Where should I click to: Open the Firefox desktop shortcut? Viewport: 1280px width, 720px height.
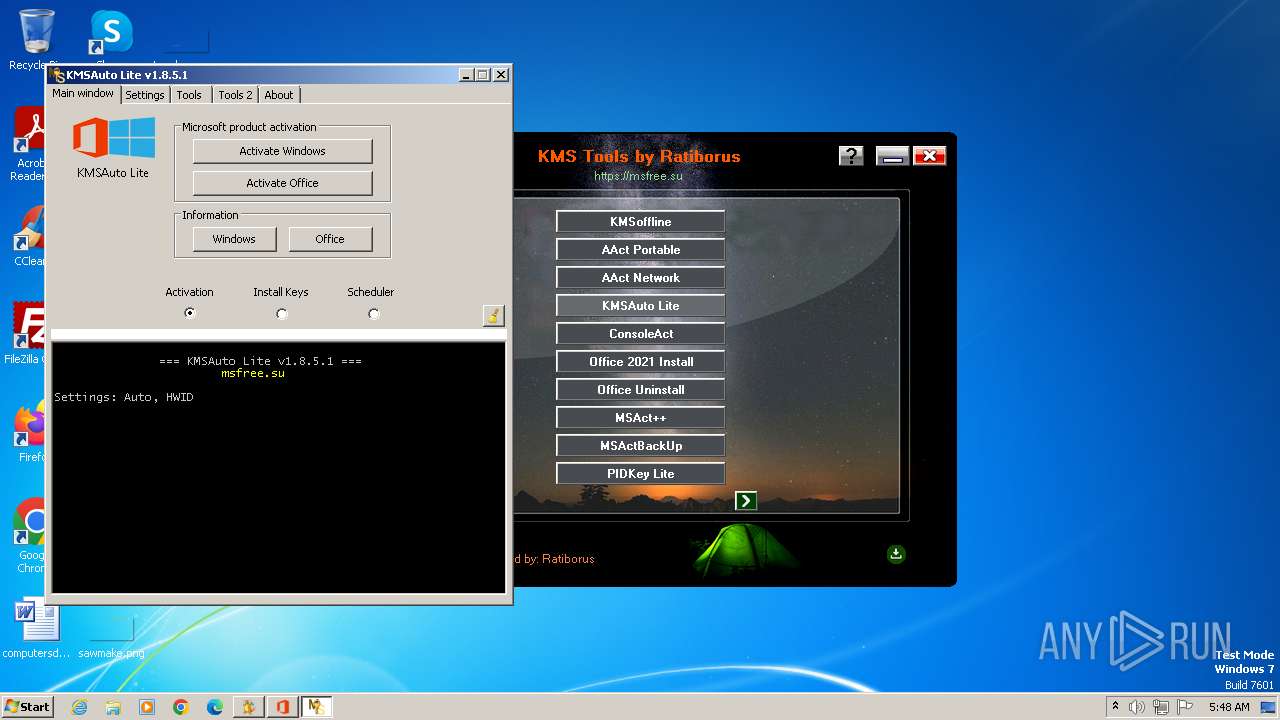click(30, 432)
